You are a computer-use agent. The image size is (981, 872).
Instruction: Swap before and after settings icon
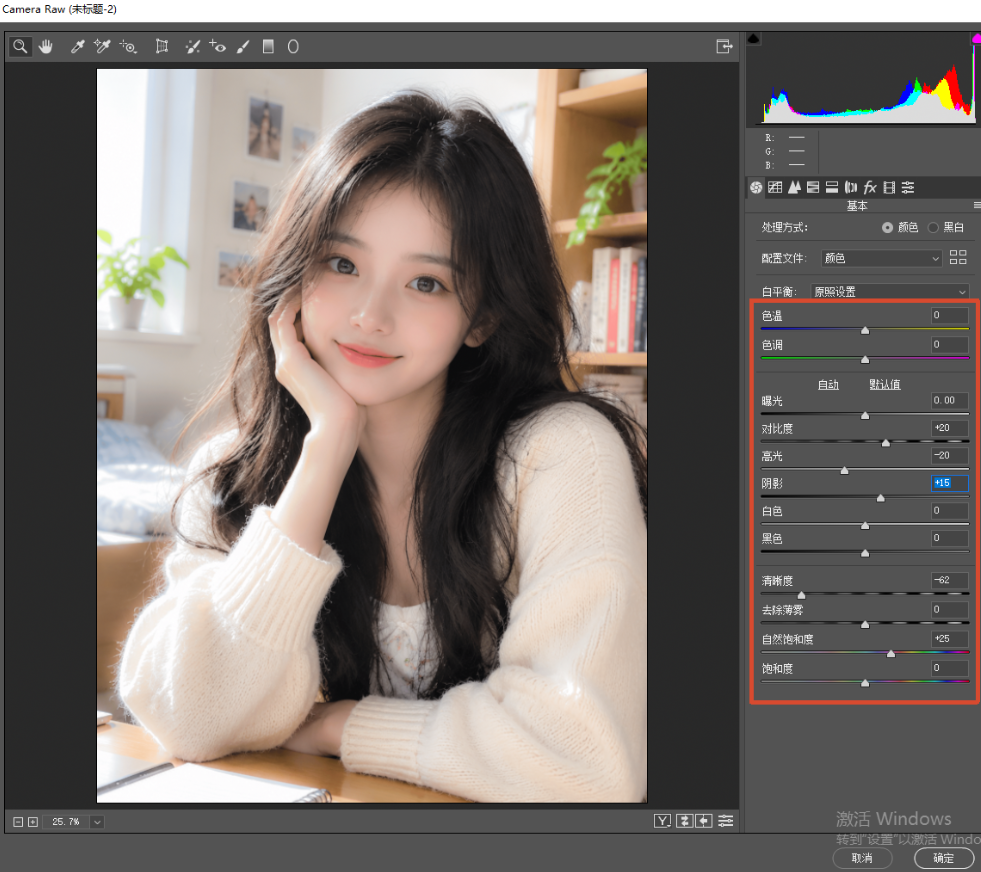tap(684, 821)
